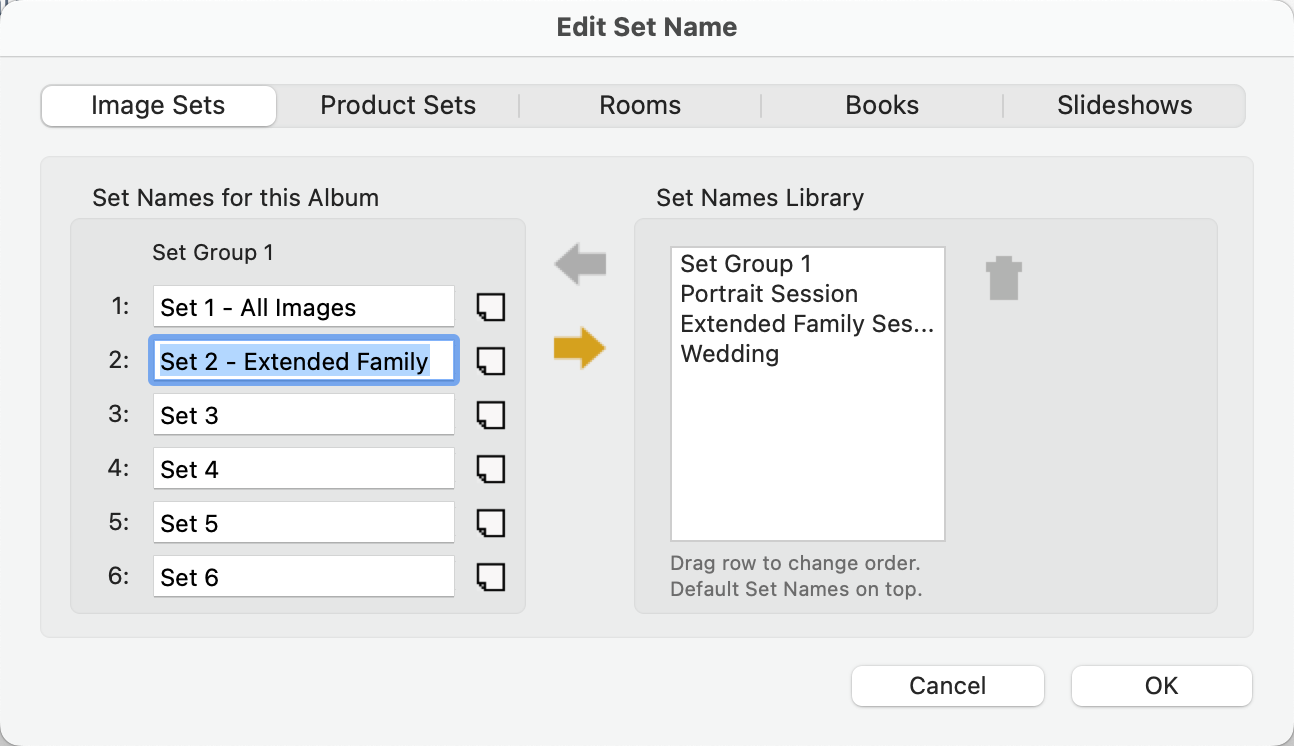Click the note icon next to Set 4
The image size is (1294, 746).
coord(490,469)
